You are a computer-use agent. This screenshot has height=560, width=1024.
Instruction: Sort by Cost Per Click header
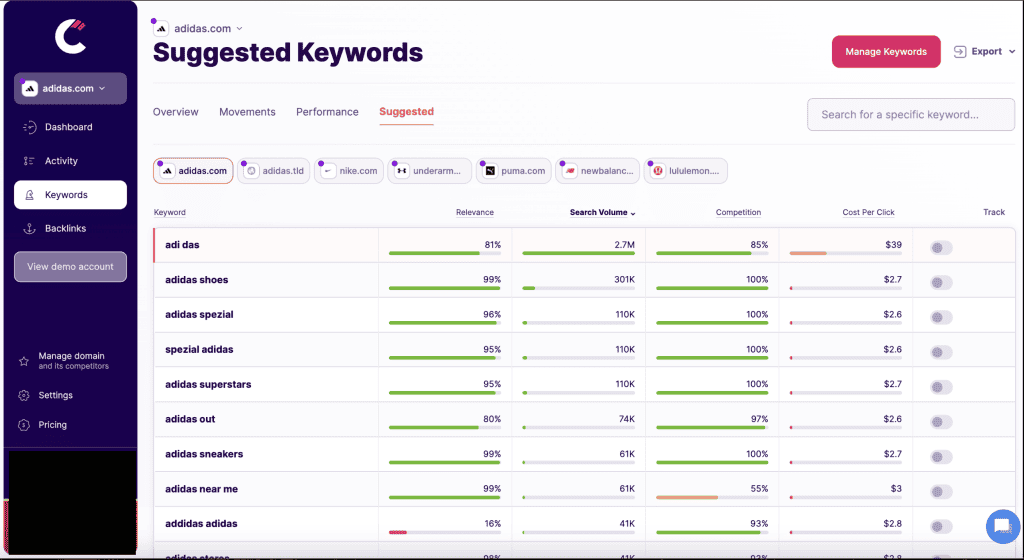point(868,212)
